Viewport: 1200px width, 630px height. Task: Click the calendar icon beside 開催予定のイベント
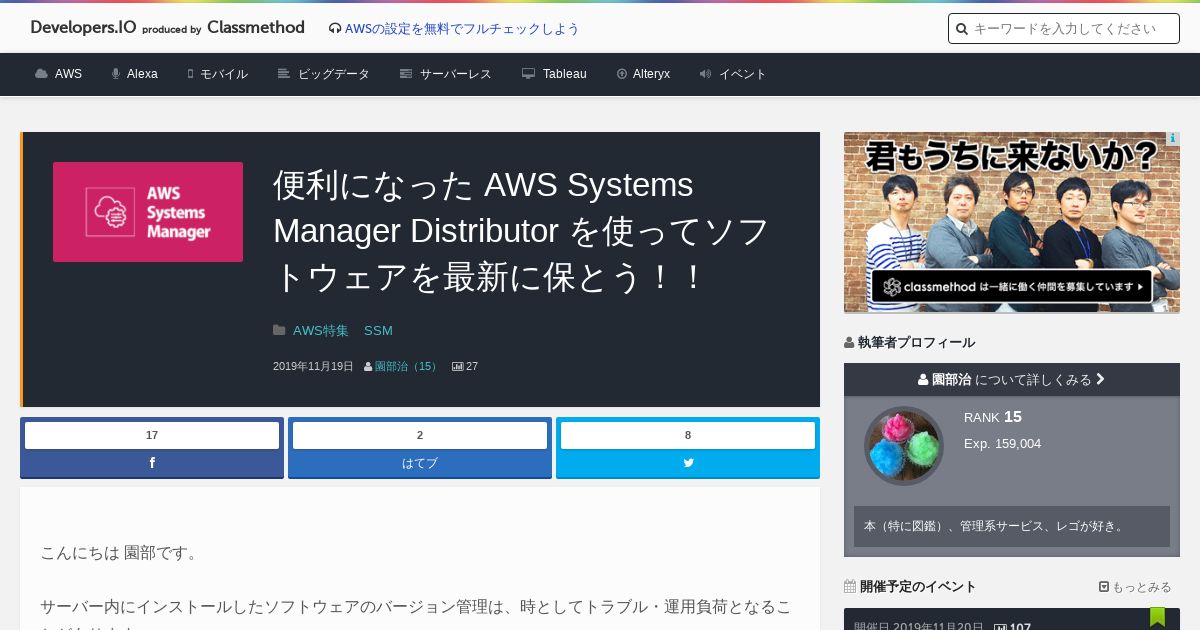point(850,586)
